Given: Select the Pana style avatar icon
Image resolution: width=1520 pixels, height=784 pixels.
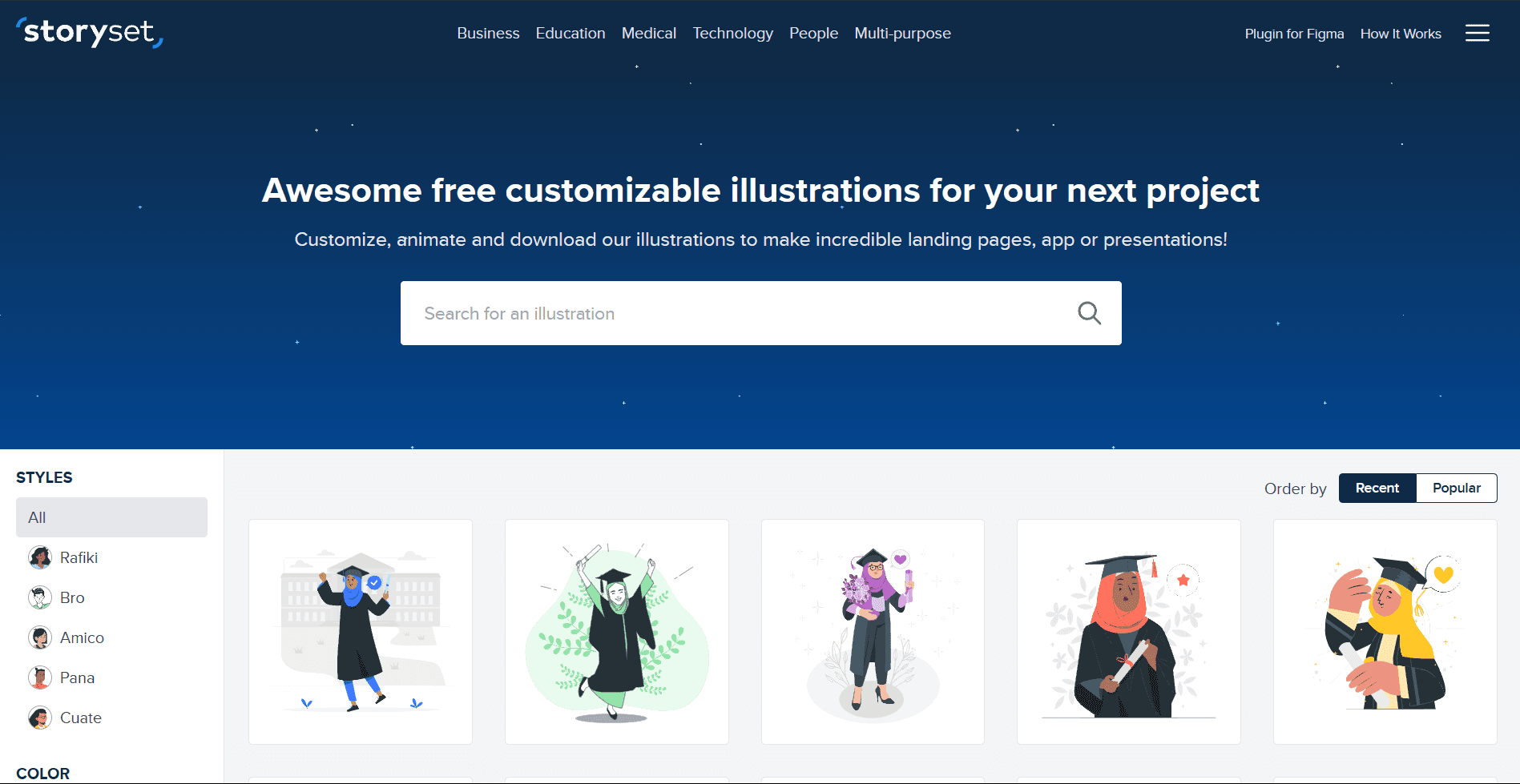Looking at the screenshot, I should [x=40, y=677].
